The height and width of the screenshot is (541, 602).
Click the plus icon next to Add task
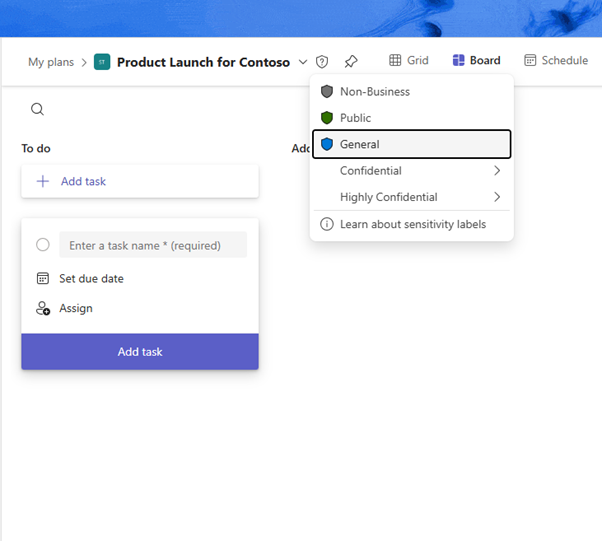click(x=43, y=181)
